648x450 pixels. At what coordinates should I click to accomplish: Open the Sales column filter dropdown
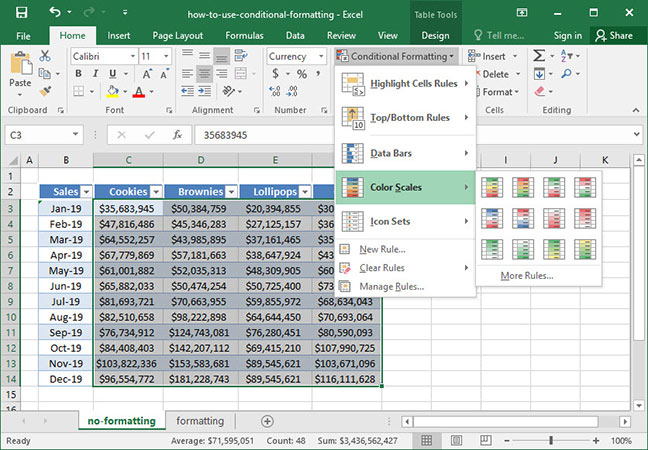[x=86, y=192]
